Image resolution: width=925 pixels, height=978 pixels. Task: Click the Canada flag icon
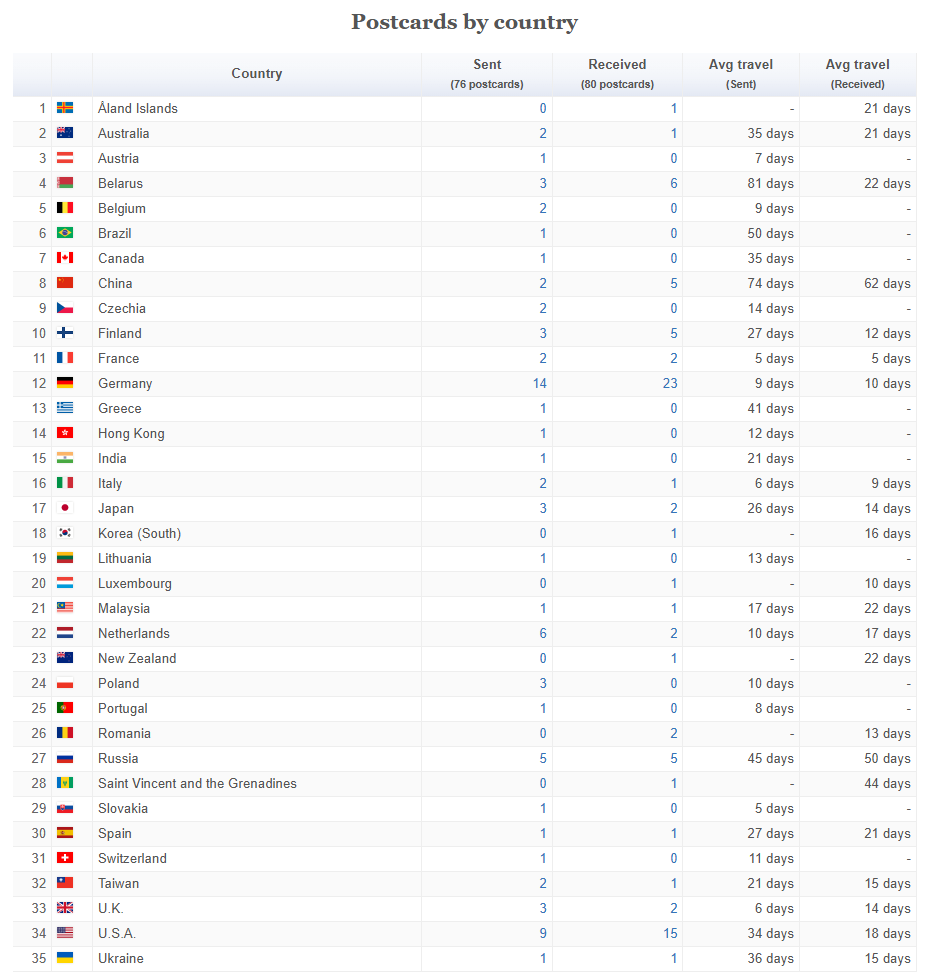(x=65, y=258)
